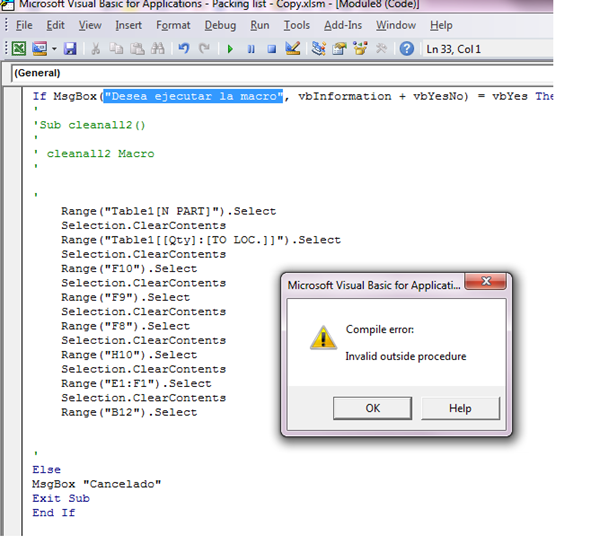
Task: Click the Range("Table1[[Qty]:[TO LOC.]]").Select line
Action: pos(201,240)
